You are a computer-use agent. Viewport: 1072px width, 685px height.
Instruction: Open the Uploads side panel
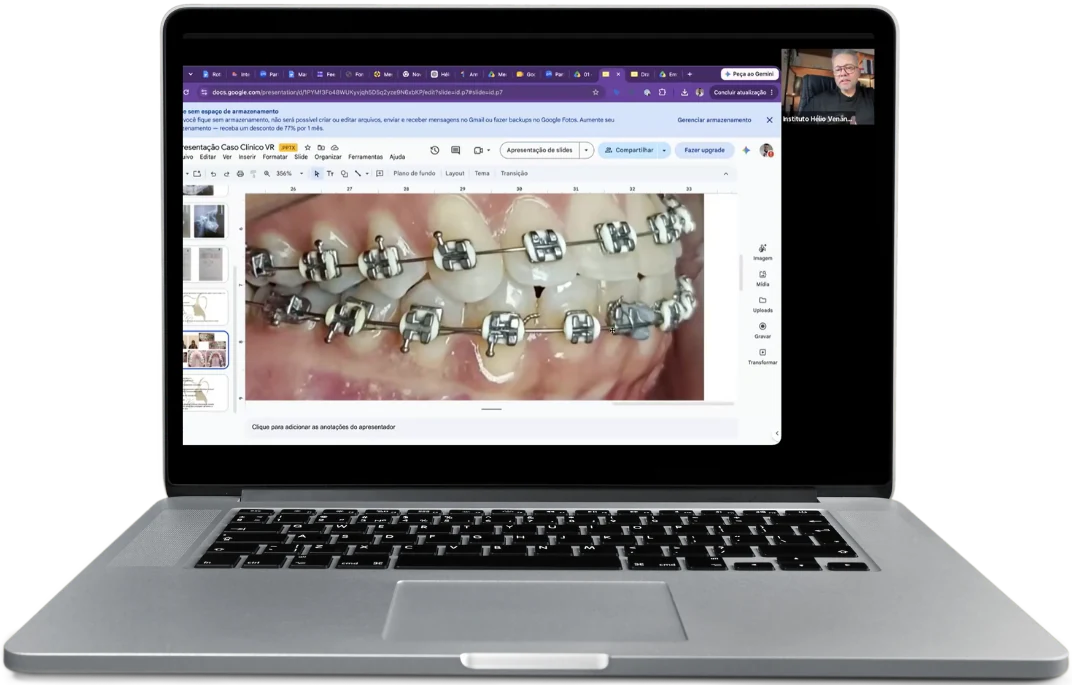click(762, 304)
